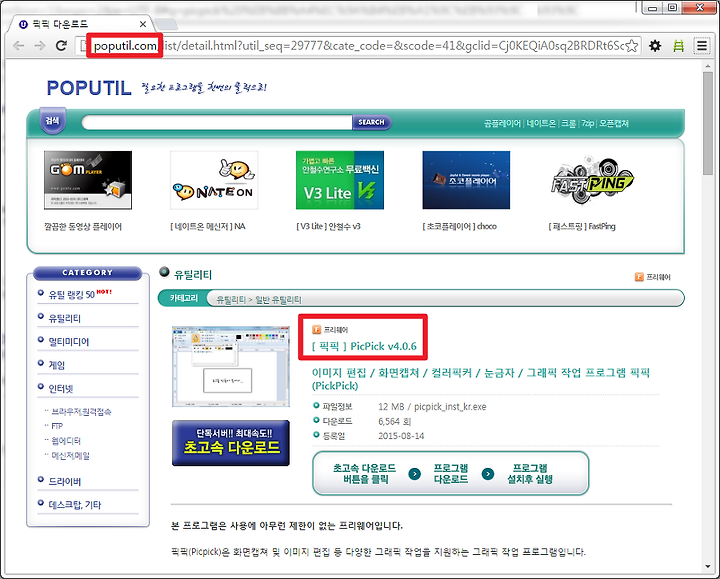Click the 6,564 회 download count
Viewport: 720px width, 579px height.
[395, 421]
